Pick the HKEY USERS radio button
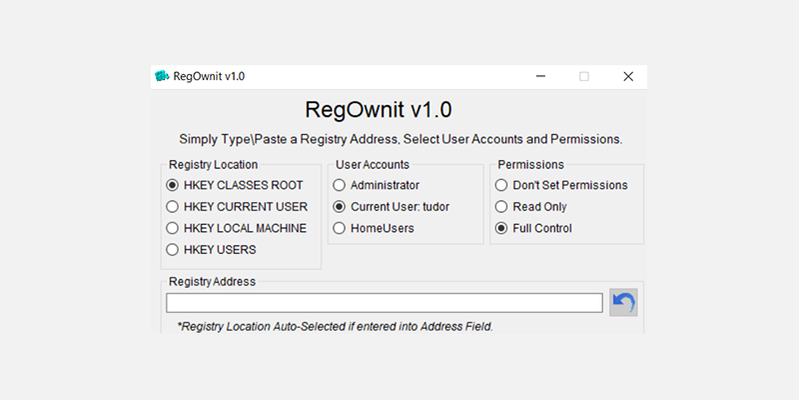799x400 pixels. point(173,250)
